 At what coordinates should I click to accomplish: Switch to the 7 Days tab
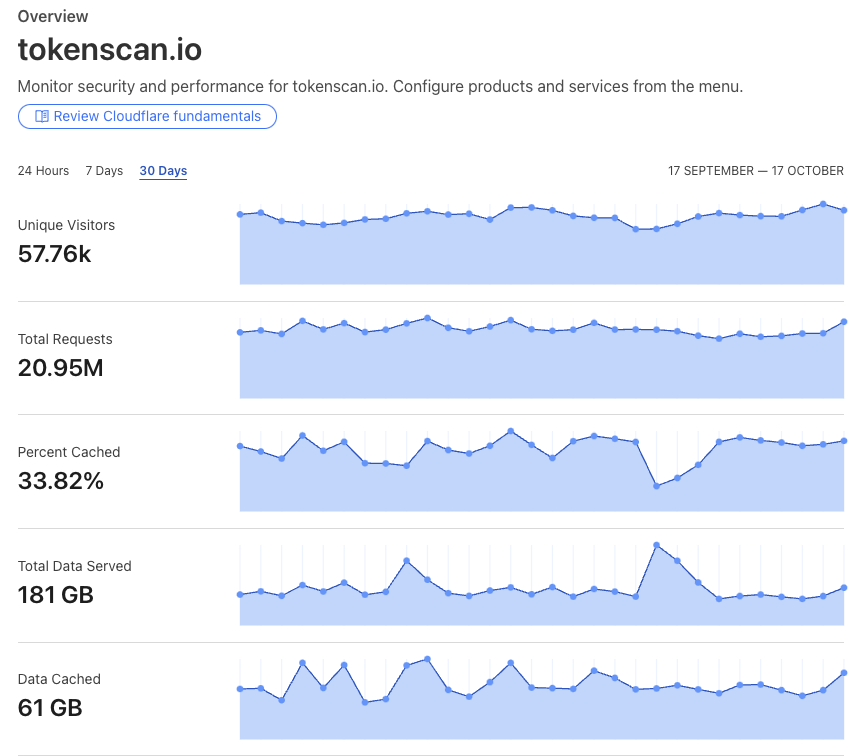pos(104,171)
